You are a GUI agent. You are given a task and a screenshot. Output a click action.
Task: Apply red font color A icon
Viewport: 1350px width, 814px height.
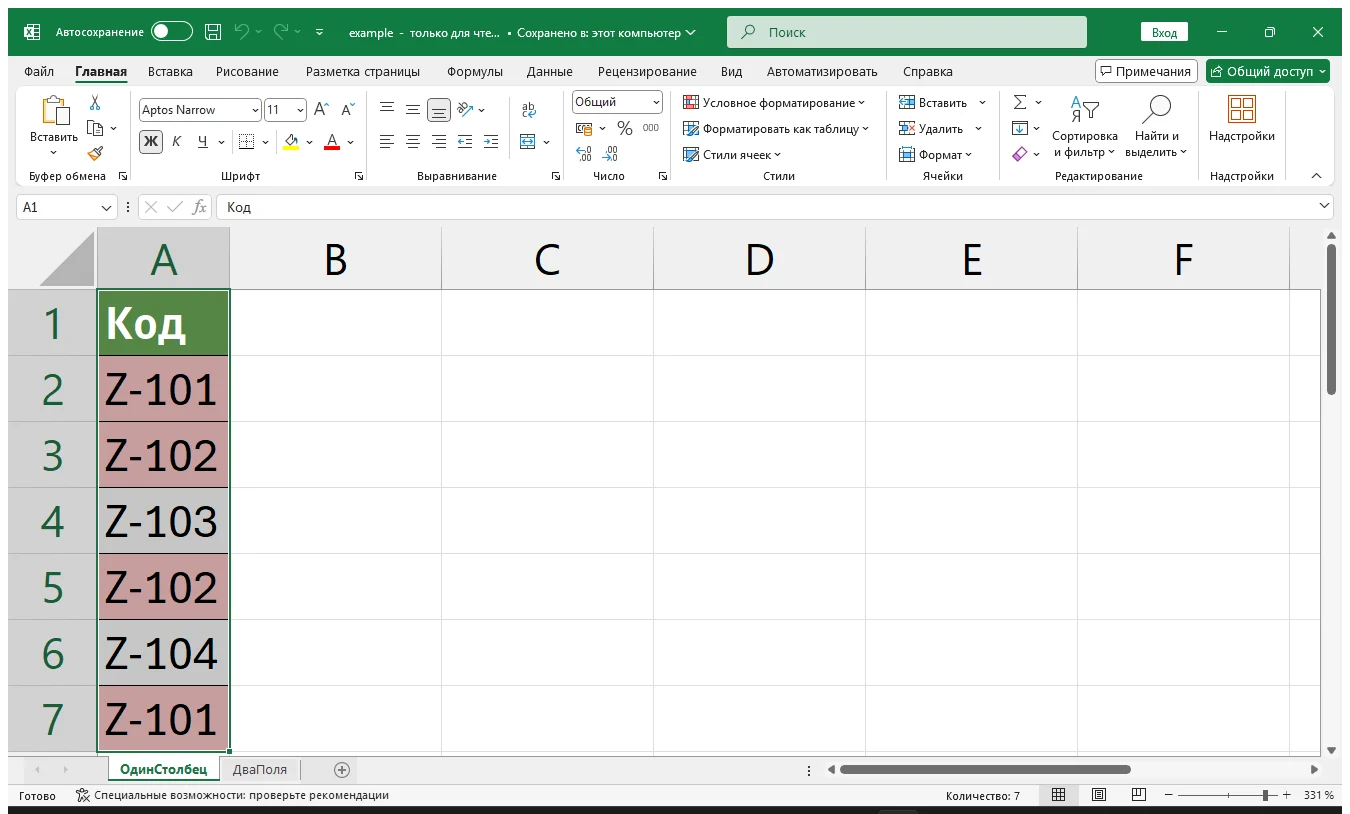coord(333,142)
